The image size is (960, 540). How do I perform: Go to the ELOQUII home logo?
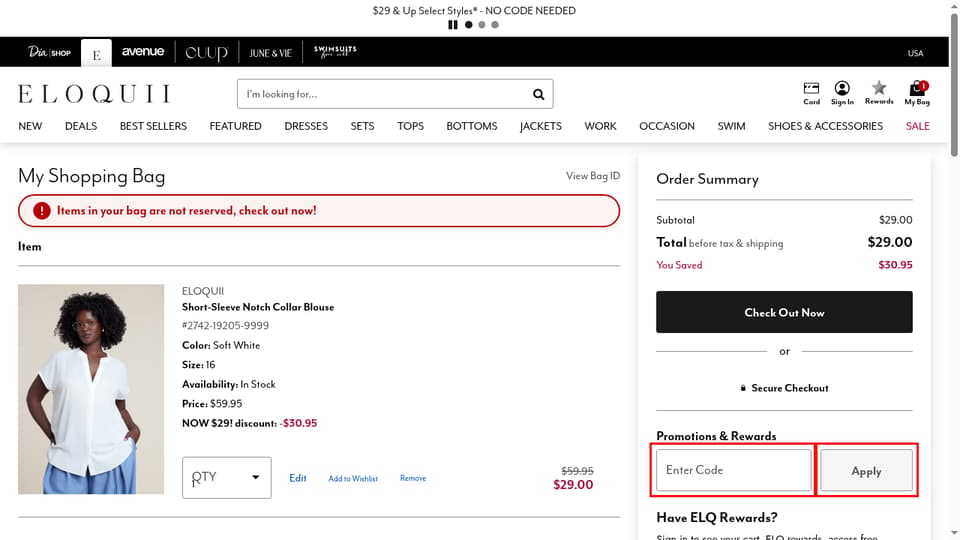click(94, 94)
